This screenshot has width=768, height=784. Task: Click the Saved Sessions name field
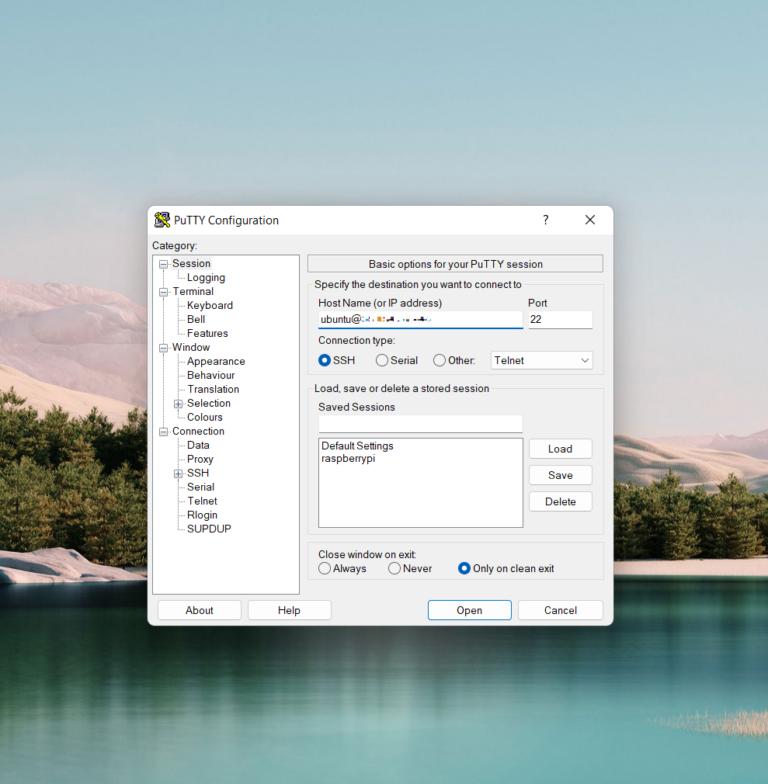tap(420, 424)
